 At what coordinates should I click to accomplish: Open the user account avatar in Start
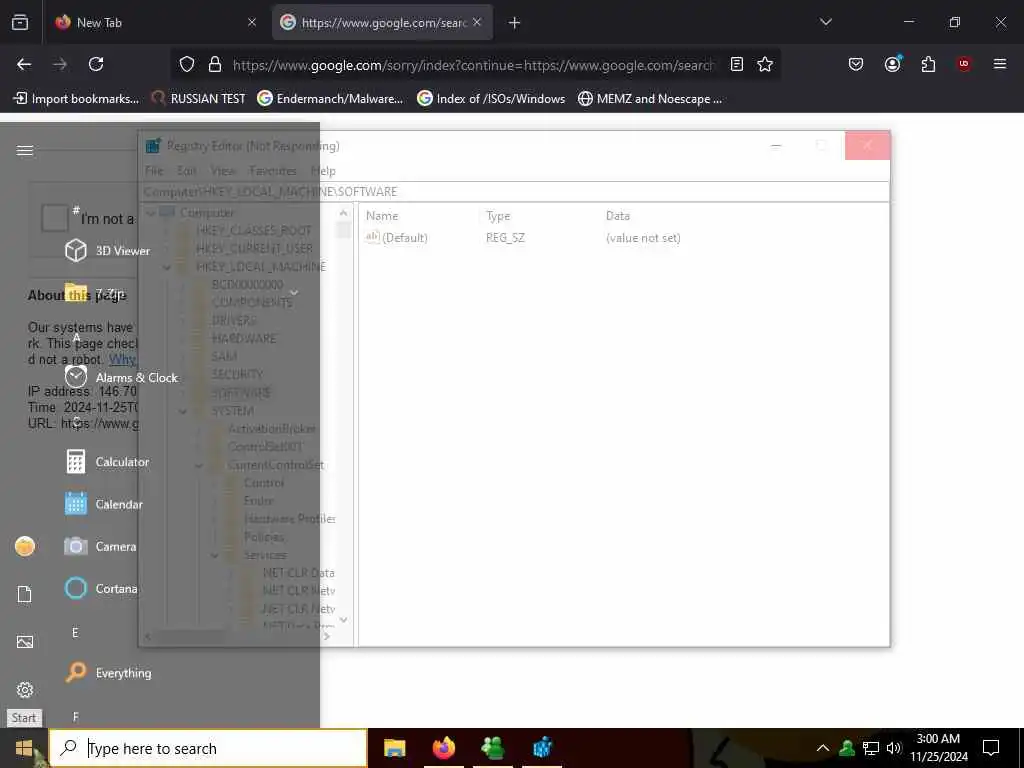click(x=25, y=546)
